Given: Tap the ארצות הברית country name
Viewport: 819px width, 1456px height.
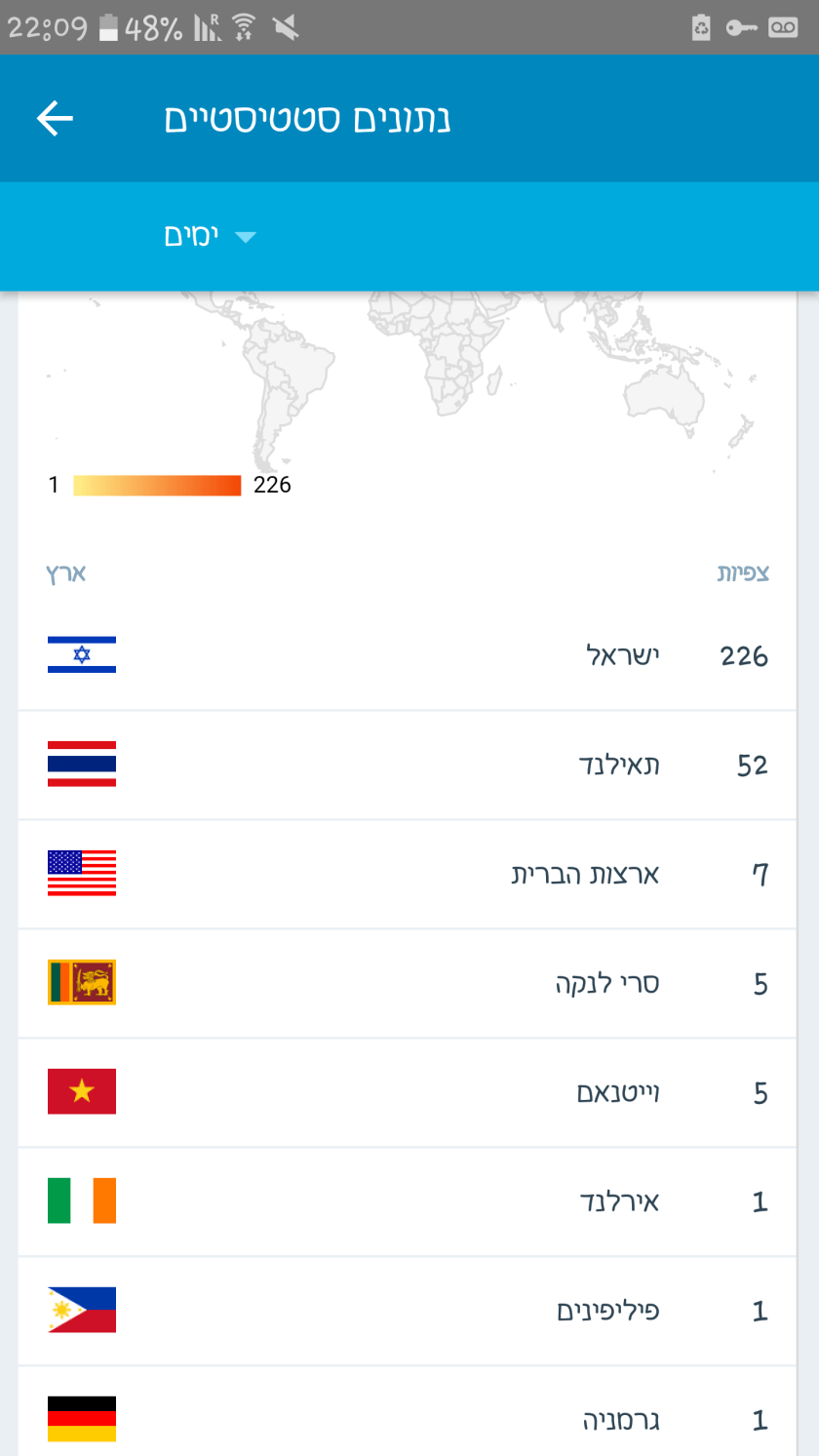Looking at the screenshot, I should pos(585,874).
